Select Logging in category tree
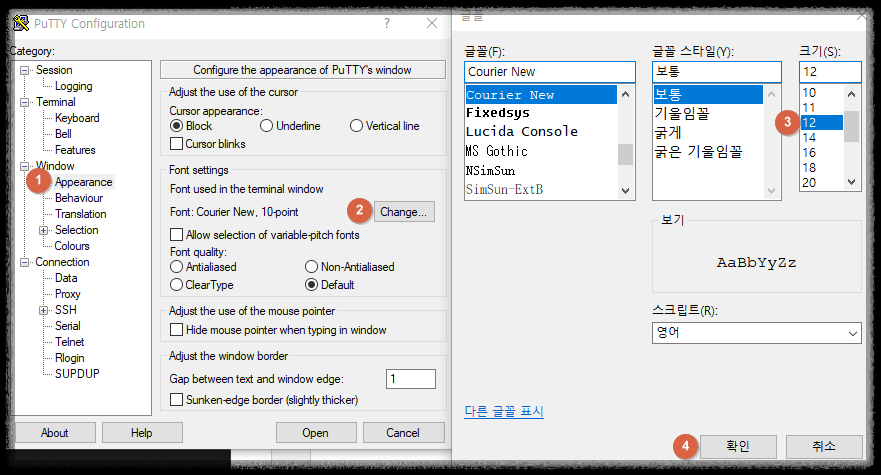Screen dimensions: 881x475 tap(74, 86)
